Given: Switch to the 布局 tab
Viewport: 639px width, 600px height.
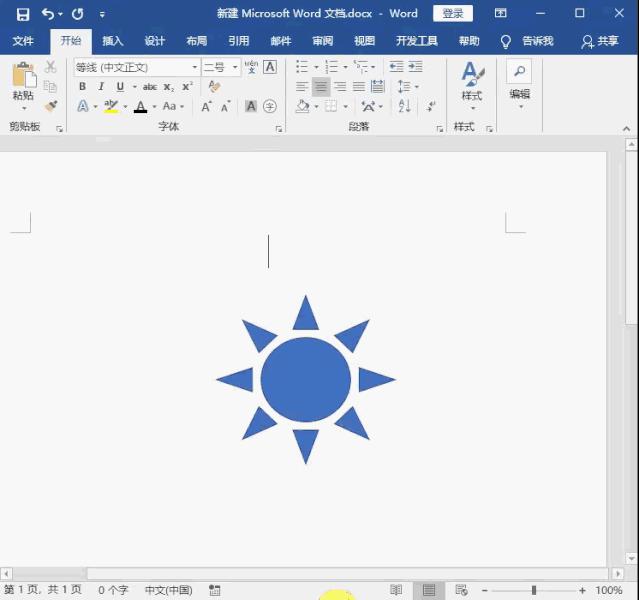Looking at the screenshot, I should [x=196, y=41].
